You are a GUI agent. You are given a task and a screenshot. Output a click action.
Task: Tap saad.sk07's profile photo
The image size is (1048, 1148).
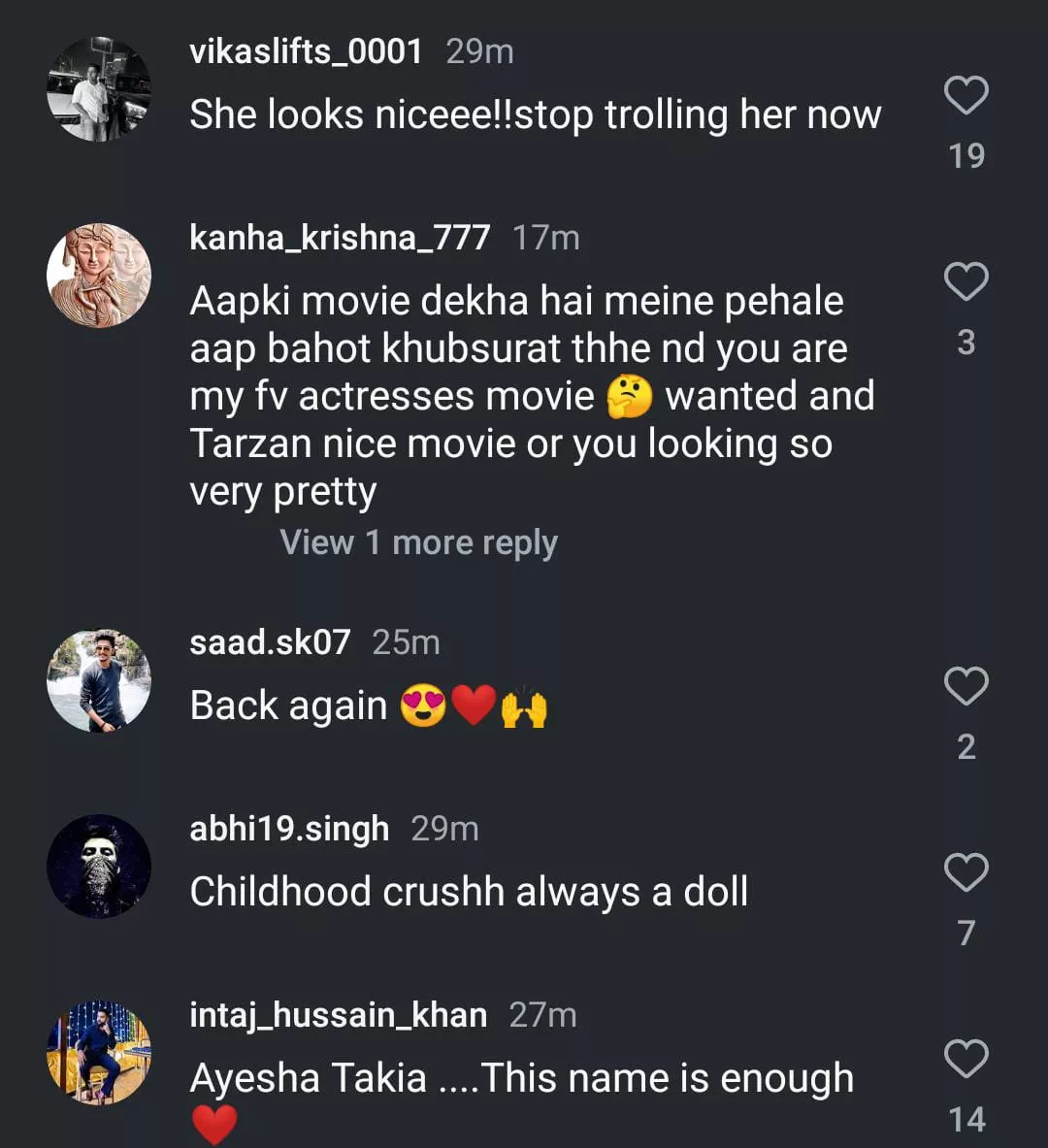99,680
